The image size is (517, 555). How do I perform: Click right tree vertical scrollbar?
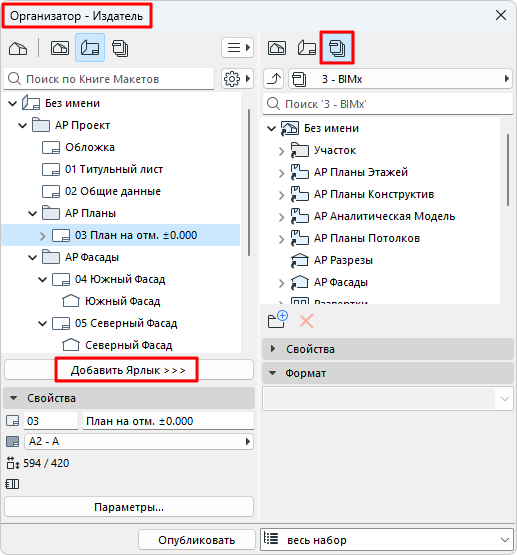[508, 170]
